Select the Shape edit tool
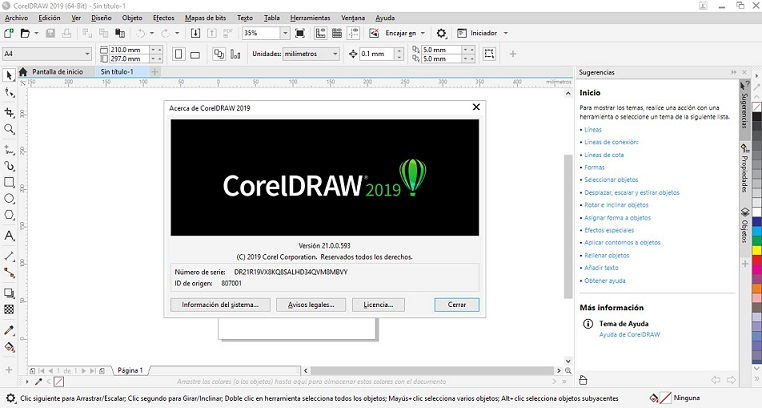Viewport: 762px width, 408px height. pyautogui.click(x=9, y=92)
